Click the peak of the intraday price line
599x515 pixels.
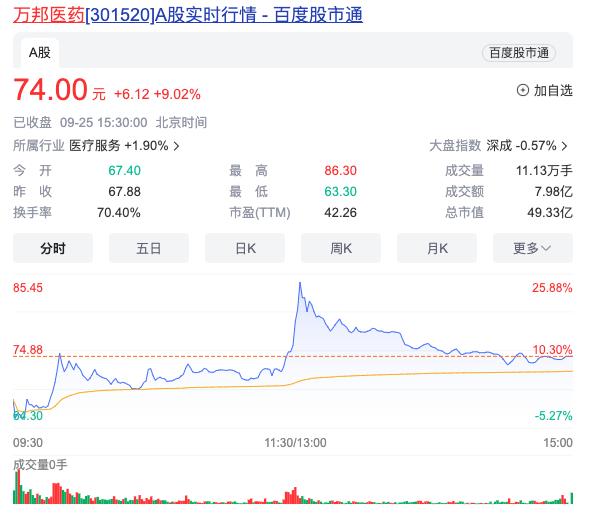coord(300,283)
